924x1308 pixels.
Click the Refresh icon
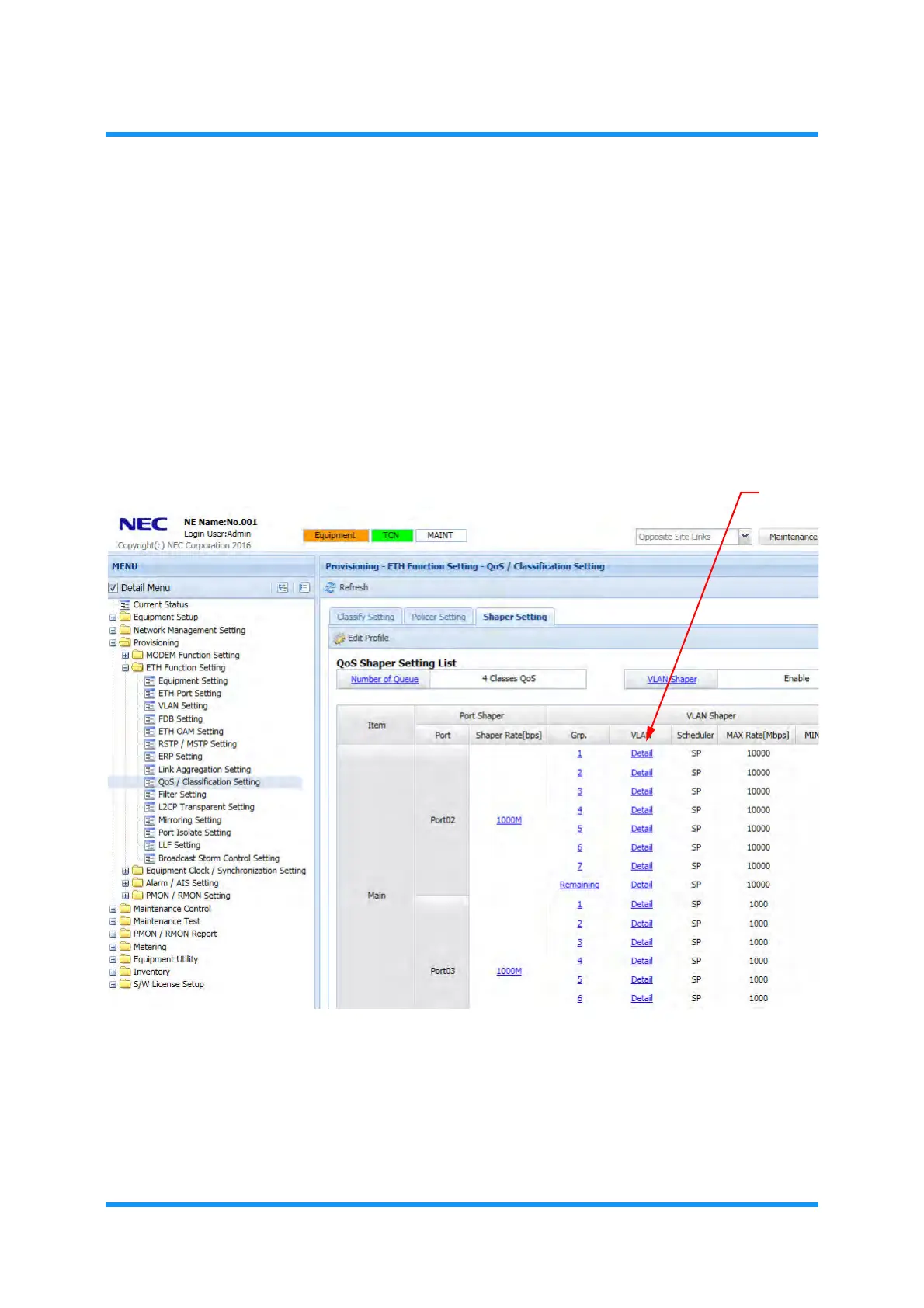(331, 587)
